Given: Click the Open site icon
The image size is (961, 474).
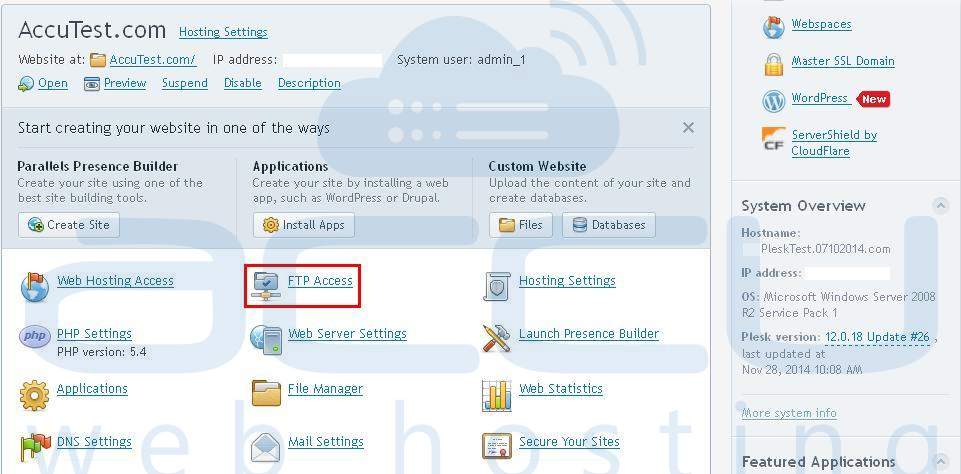Looking at the screenshot, I should [26, 84].
